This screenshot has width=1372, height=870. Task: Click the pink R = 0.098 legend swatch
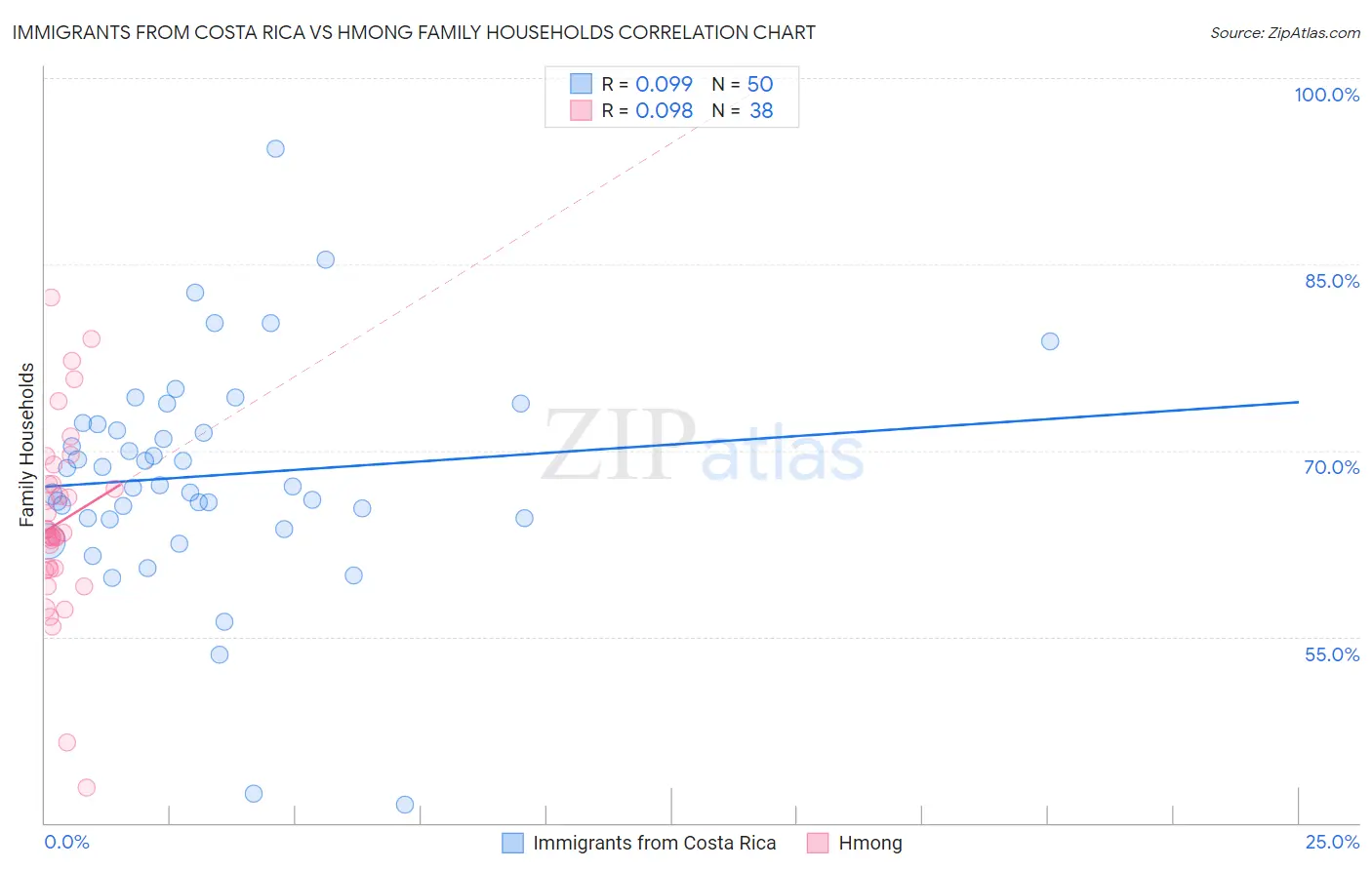click(x=582, y=110)
